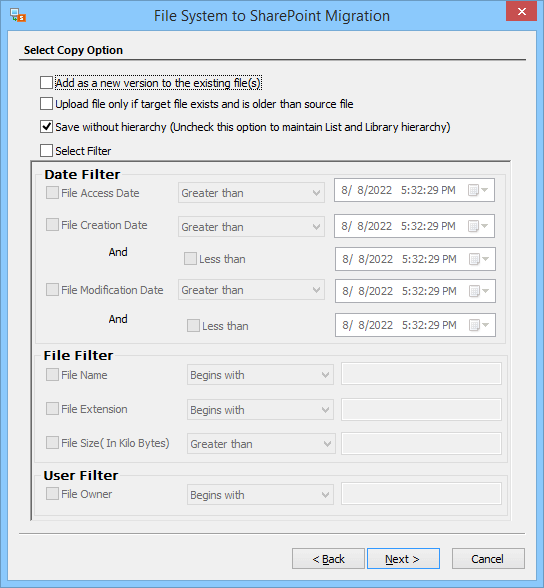The height and width of the screenshot is (588, 544).
Task: Click the File Filter group heading
Action: tap(78, 356)
